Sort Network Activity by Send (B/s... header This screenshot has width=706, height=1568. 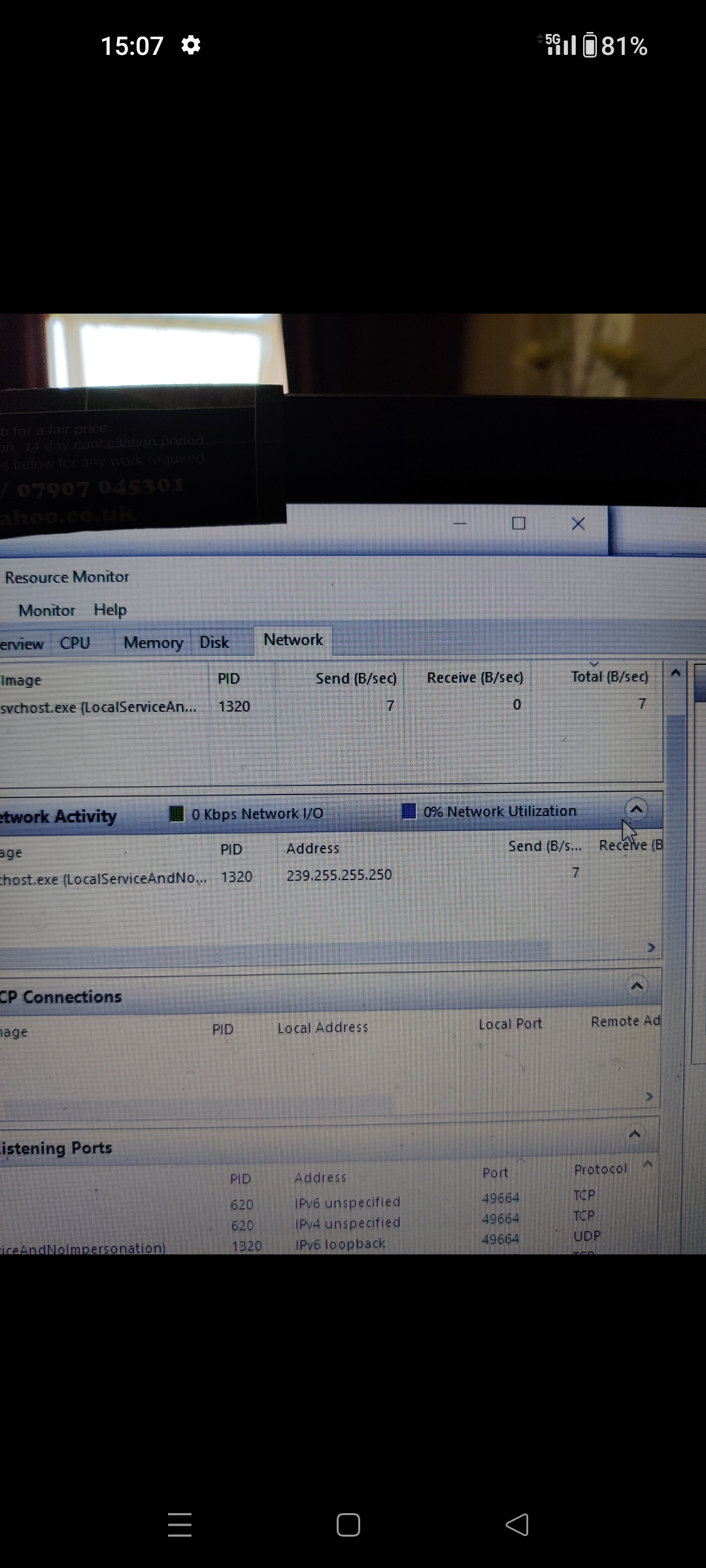click(545, 846)
